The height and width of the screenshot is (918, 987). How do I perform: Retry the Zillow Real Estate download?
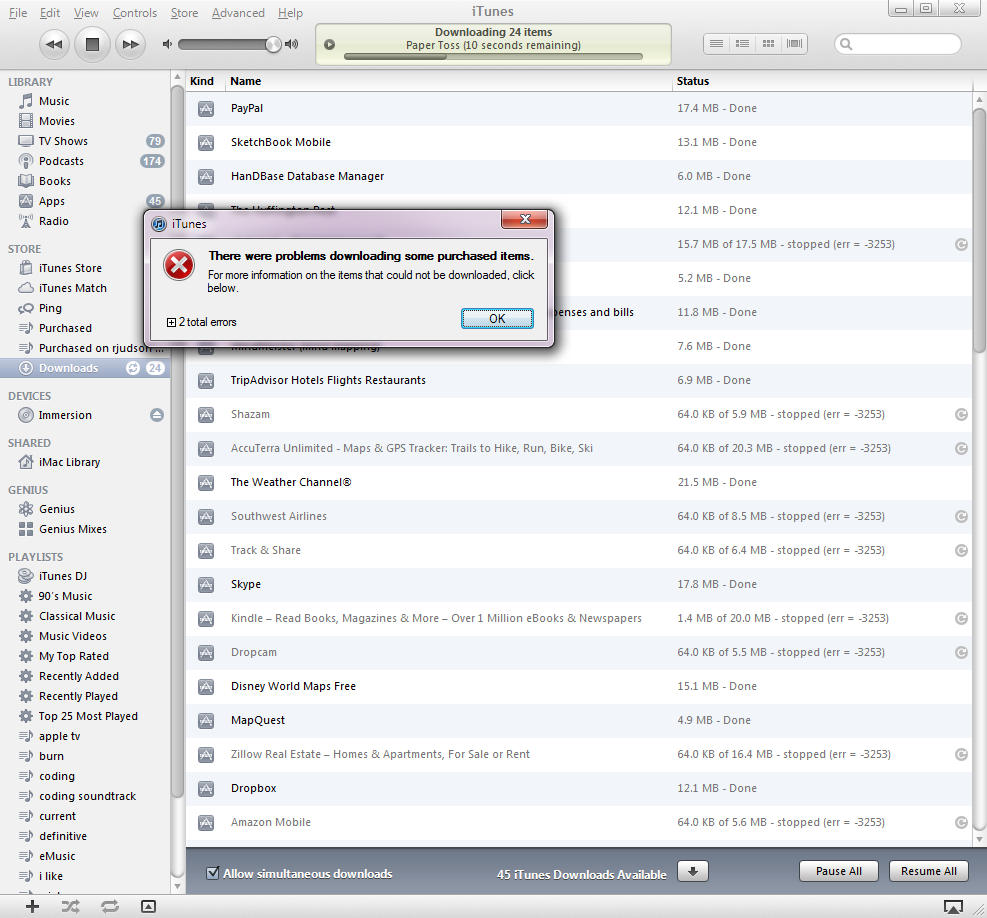[961, 754]
